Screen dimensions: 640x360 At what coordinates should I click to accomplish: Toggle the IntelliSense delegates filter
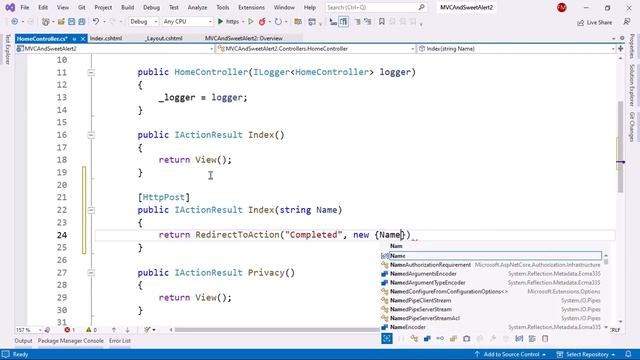[467, 338]
